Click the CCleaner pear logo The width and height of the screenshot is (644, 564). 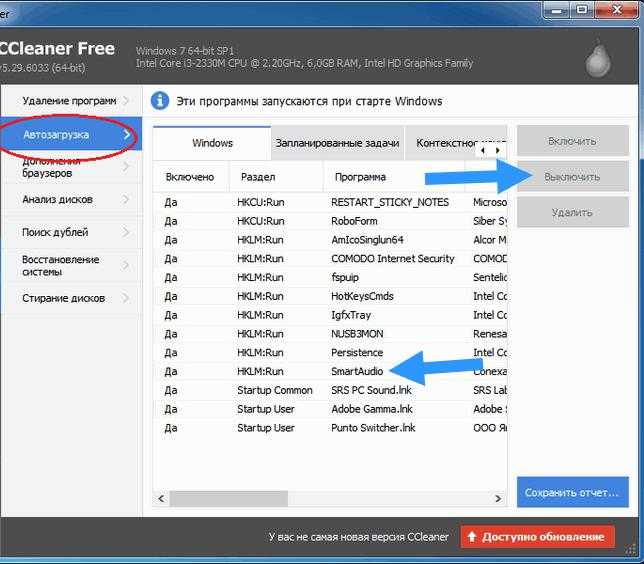[x=598, y=60]
